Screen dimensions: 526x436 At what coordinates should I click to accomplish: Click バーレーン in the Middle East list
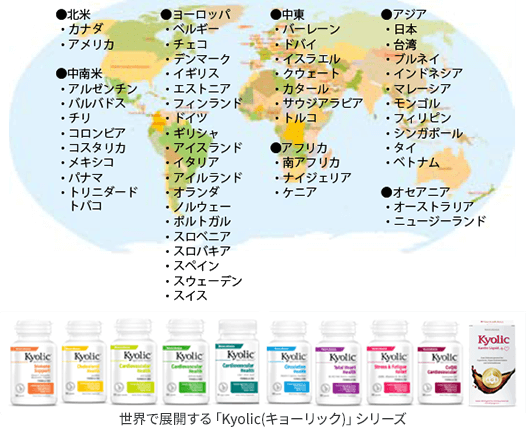coord(311,29)
